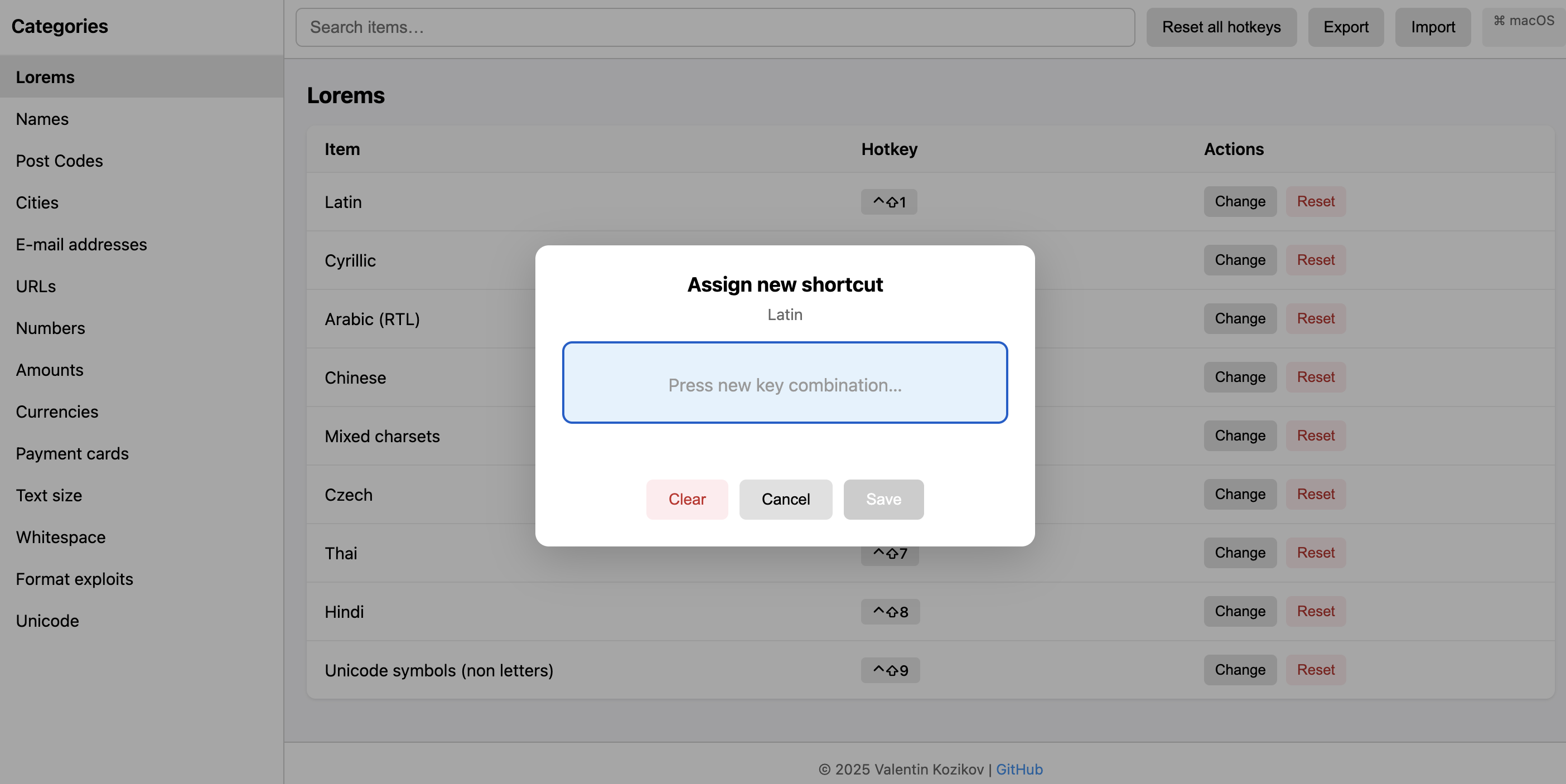This screenshot has width=1566, height=784.
Task: Select the Currencies category
Action: 56,412
